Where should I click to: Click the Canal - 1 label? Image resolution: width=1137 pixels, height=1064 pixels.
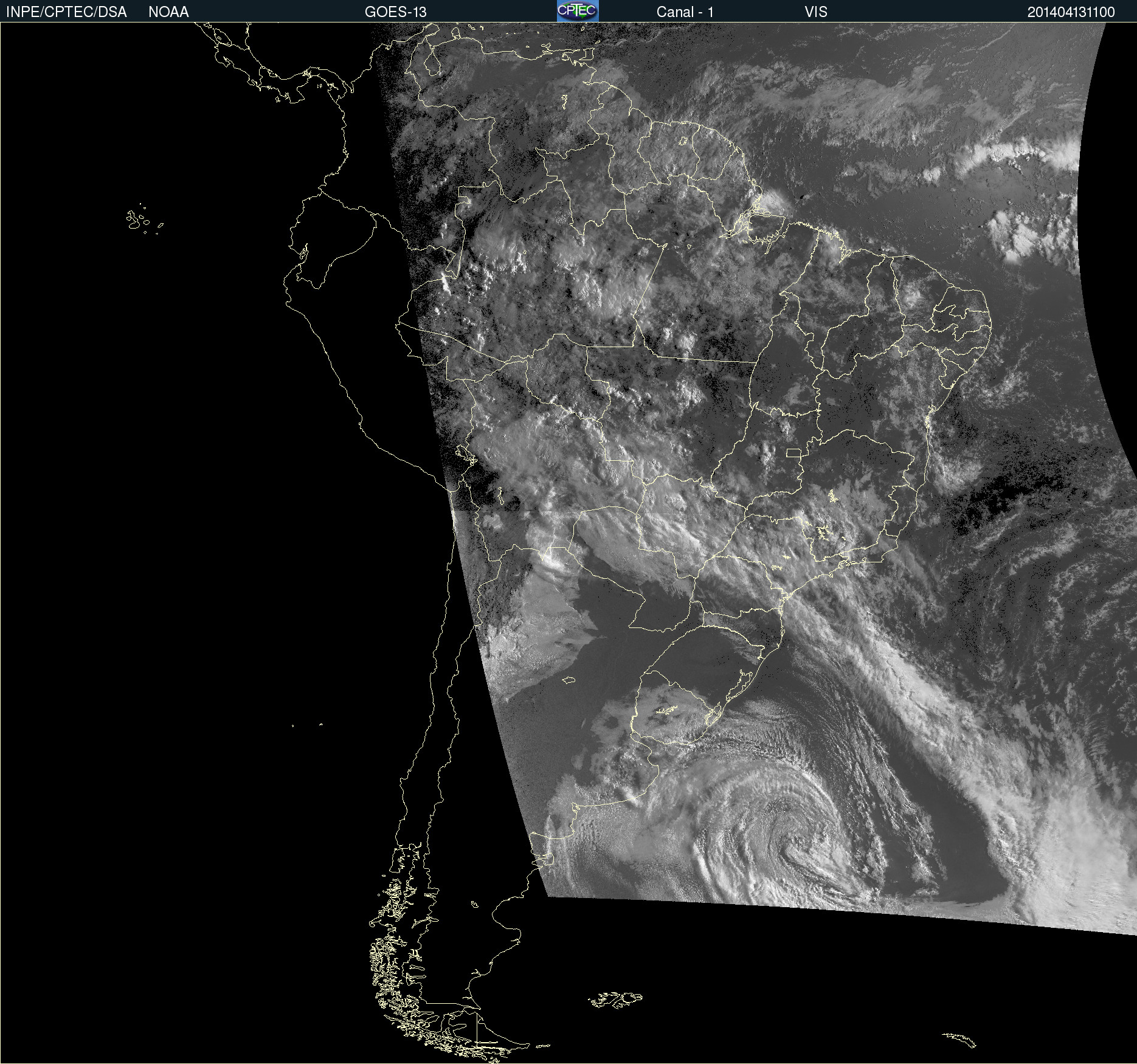tap(685, 12)
